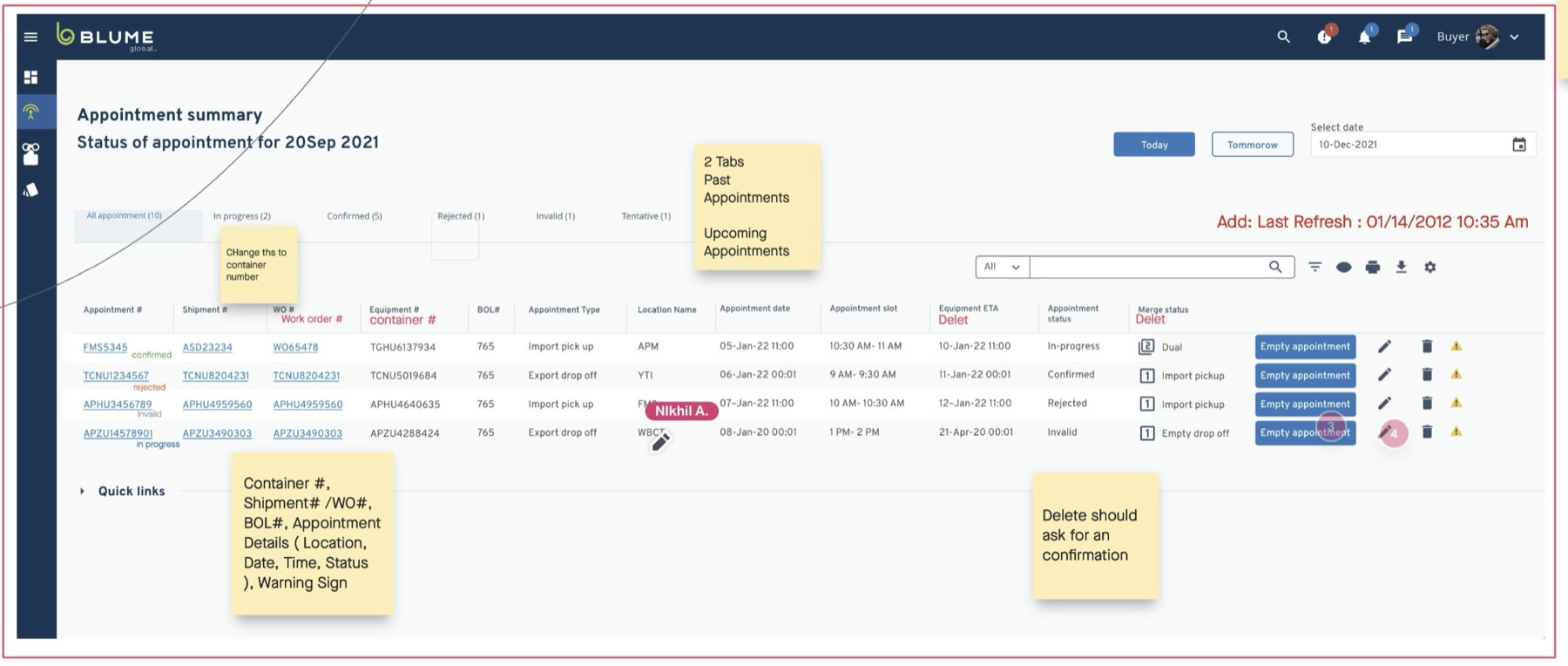This screenshot has width=1568, height=666.
Task: Expand the Buyer account menu
Action: click(x=1514, y=37)
